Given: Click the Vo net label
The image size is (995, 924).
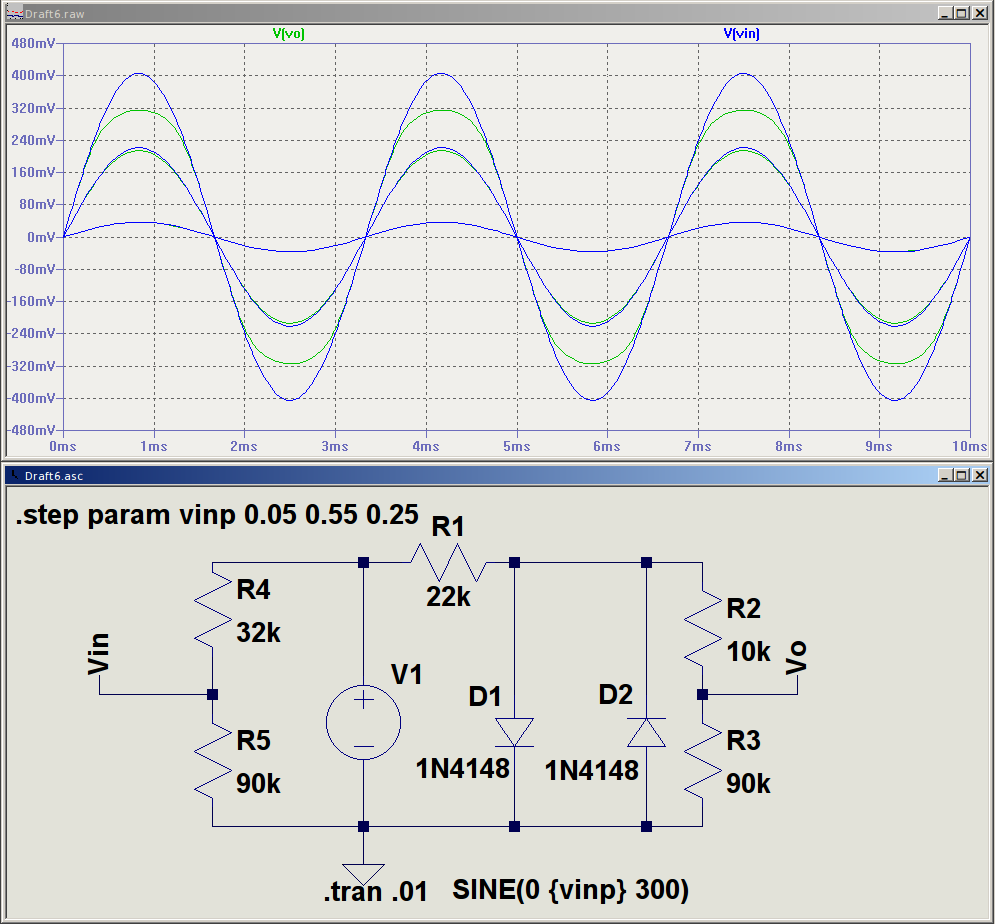Looking at the screenshot, I should coord(796,657).
